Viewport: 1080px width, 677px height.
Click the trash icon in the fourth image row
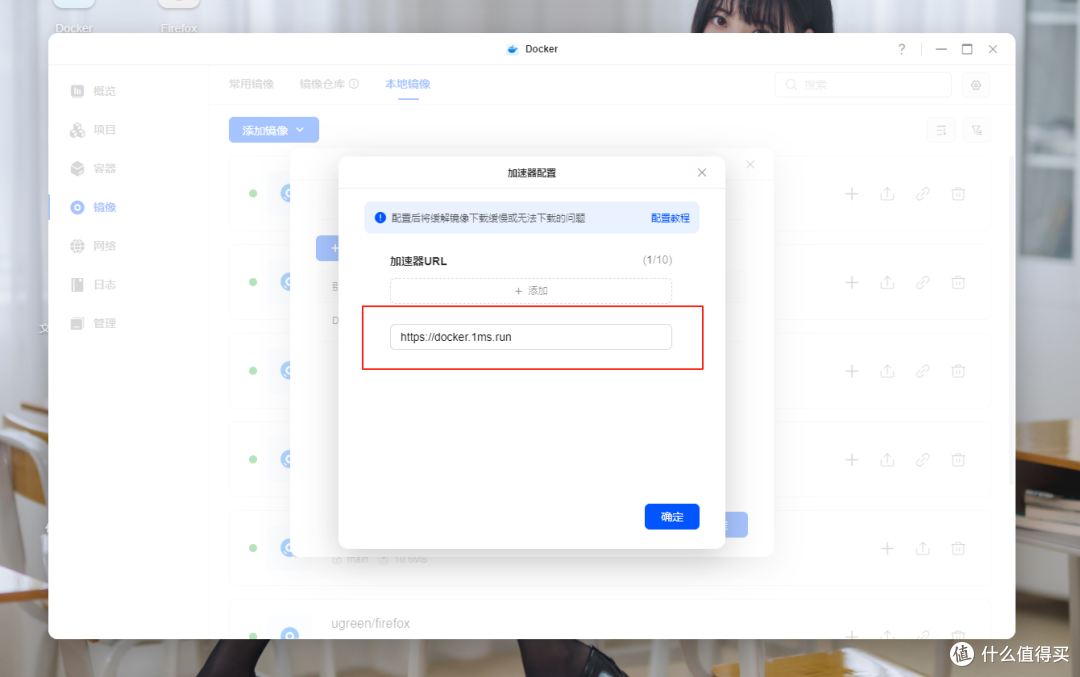point(958,460)
